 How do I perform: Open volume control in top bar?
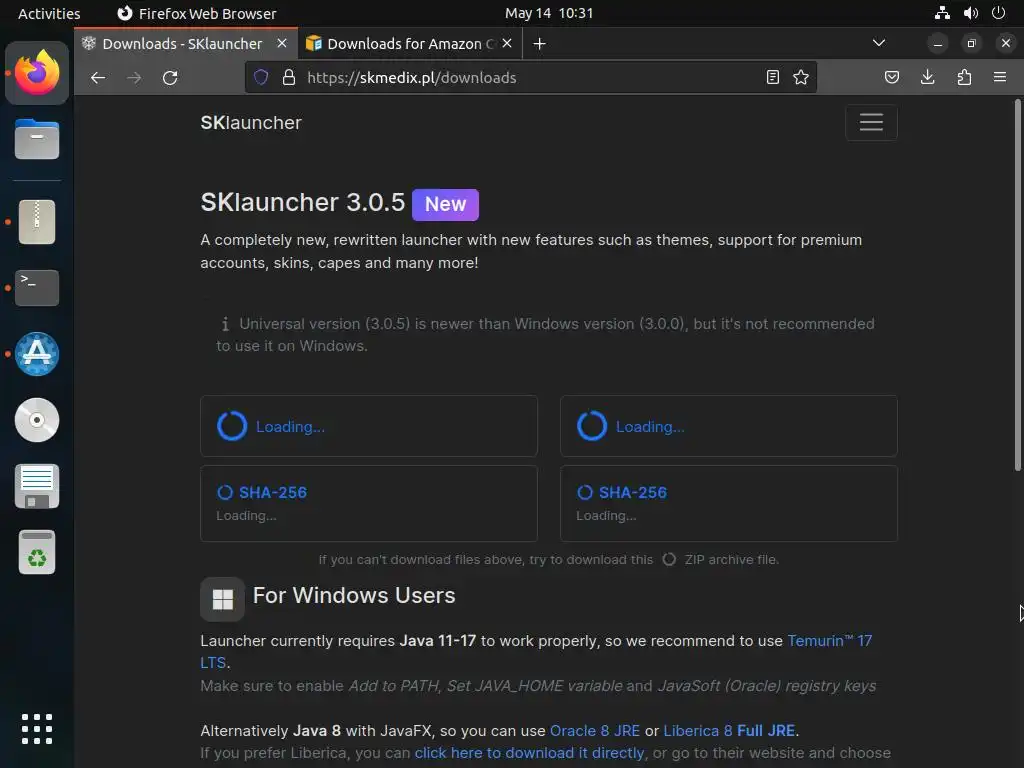pyautogui.click(x=970, y=13)
